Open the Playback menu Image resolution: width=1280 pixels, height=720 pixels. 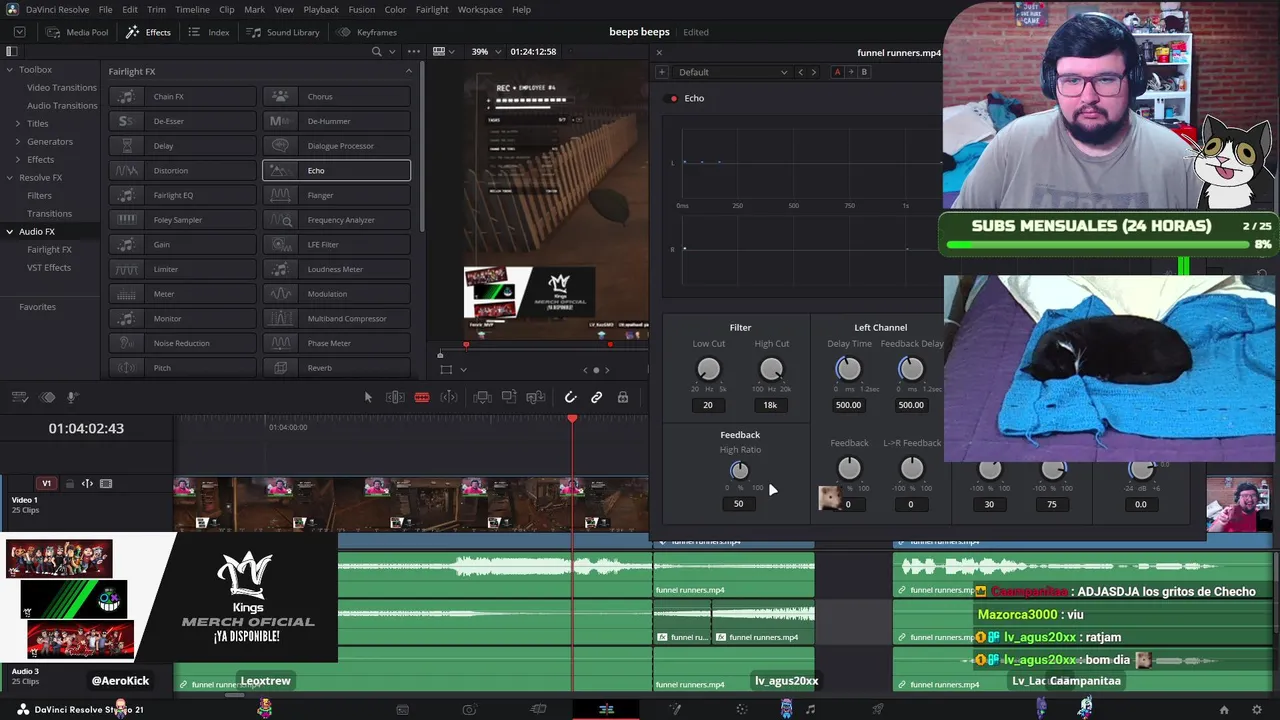pos(321,9)
